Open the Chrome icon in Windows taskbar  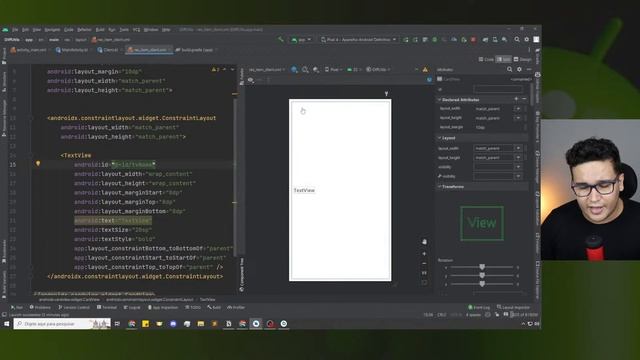coord(132,324)
